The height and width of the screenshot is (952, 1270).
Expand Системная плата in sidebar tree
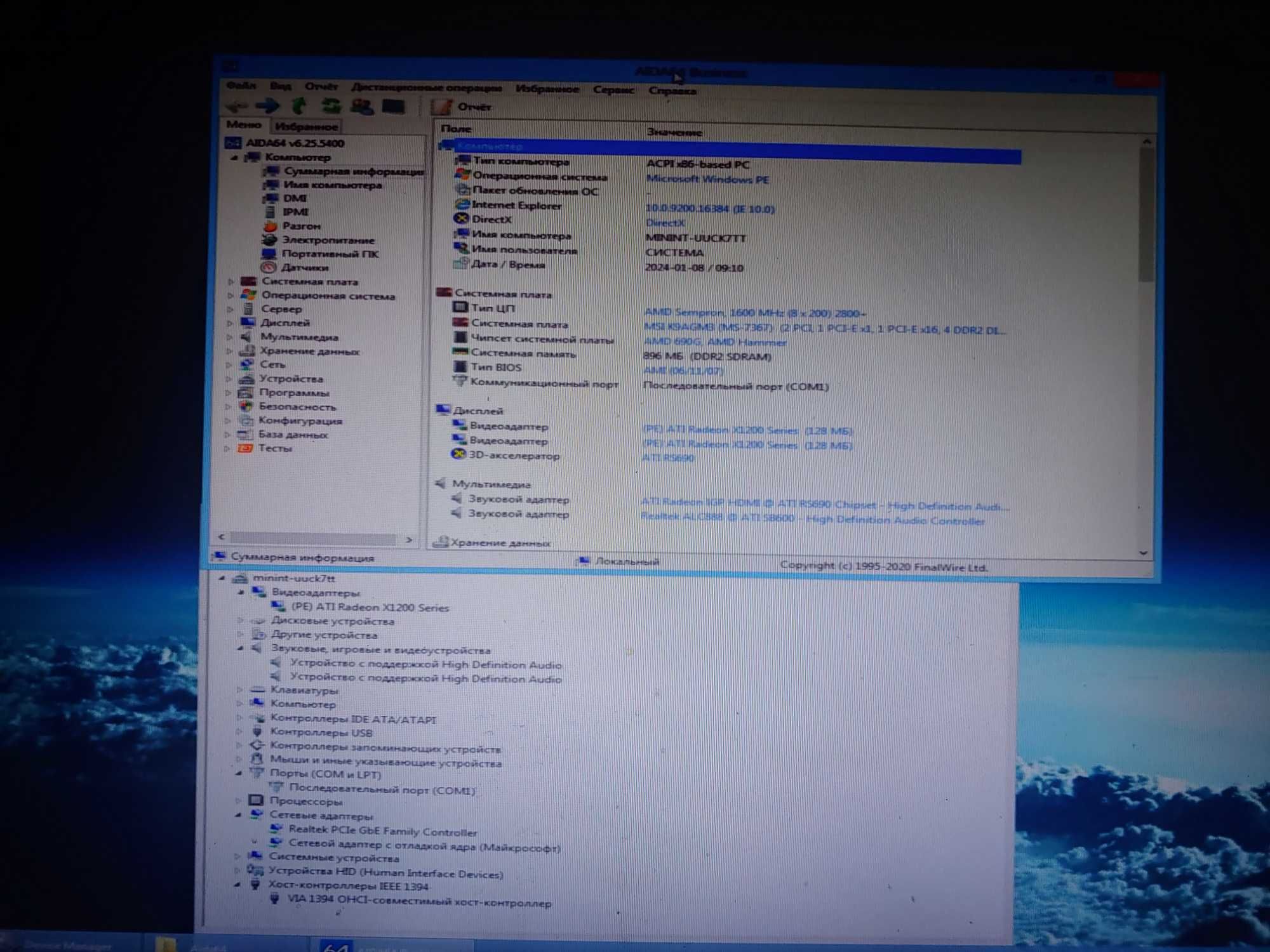231,281
